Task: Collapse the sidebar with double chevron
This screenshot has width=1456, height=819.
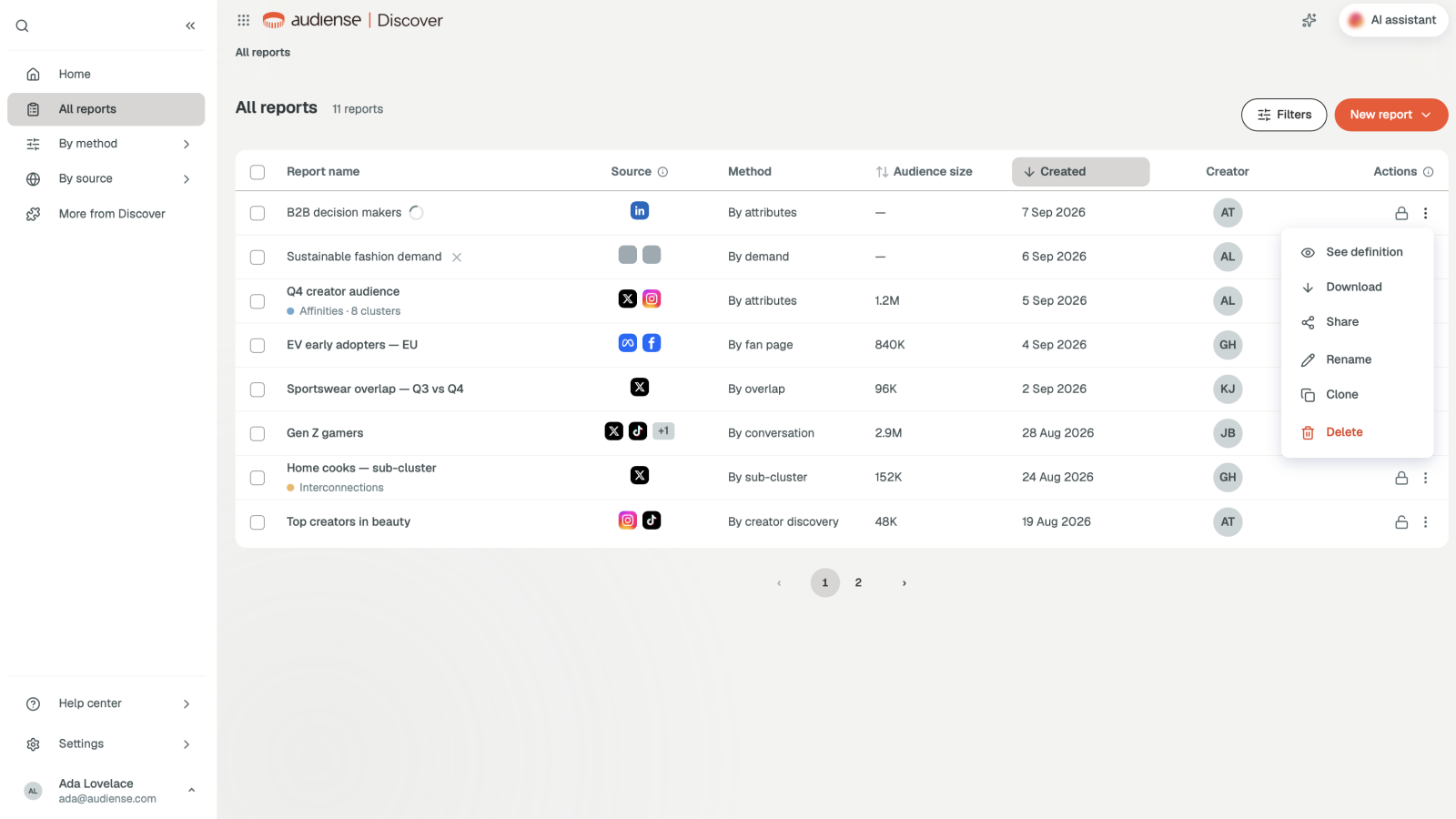Action: coord(190,25)
